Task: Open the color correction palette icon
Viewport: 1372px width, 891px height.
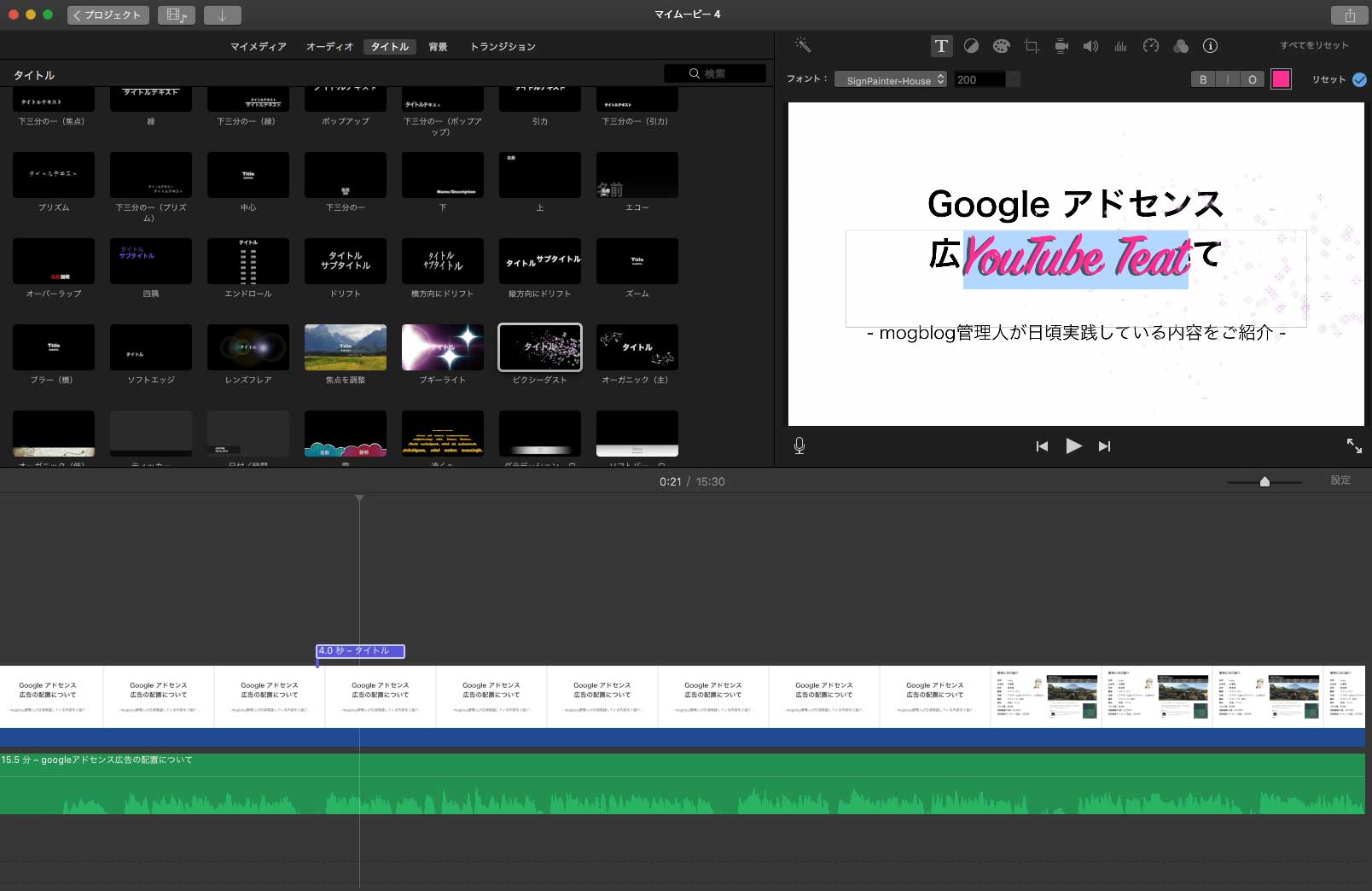Action: click(x=1001, y=46)
